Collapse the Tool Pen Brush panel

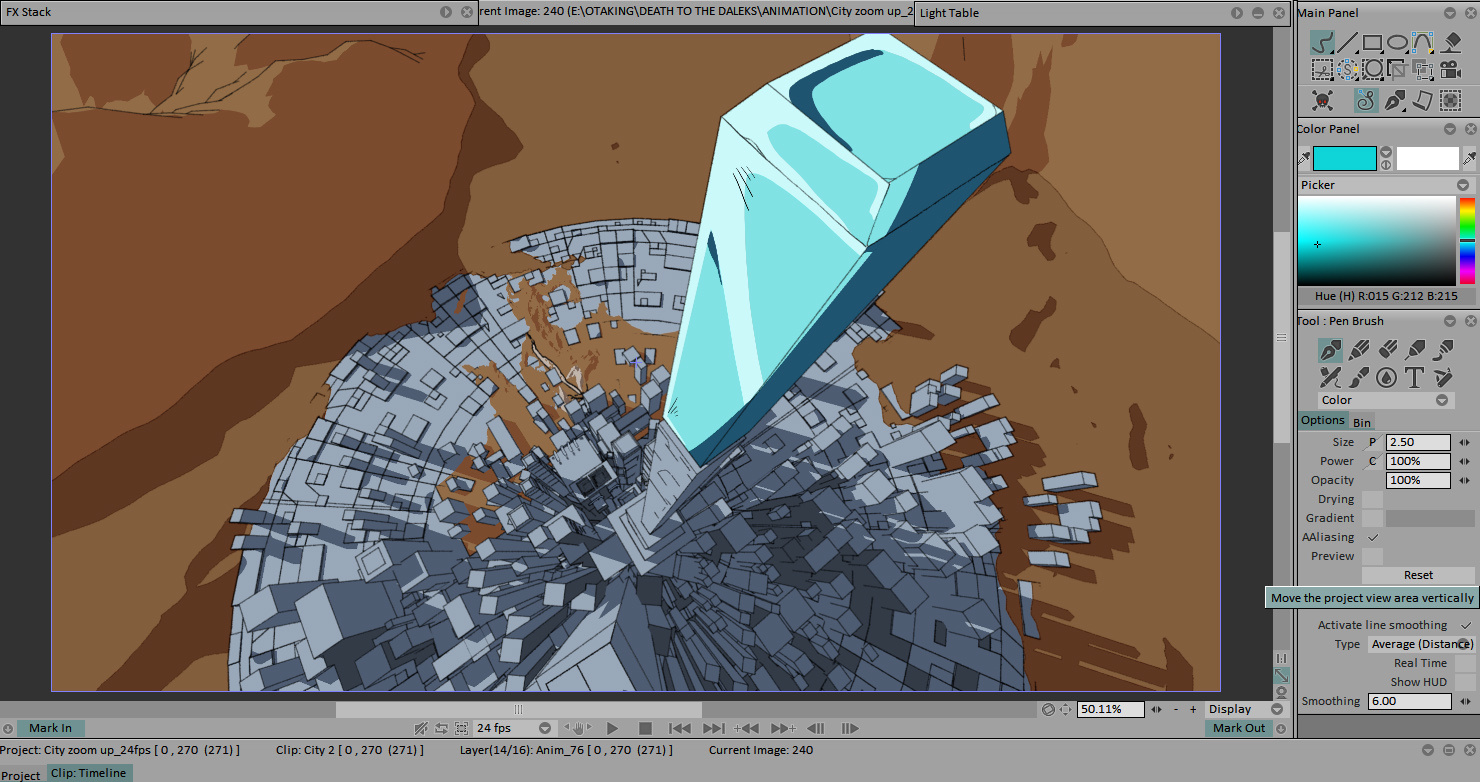pyautogui.click(x=1451, y=321)
